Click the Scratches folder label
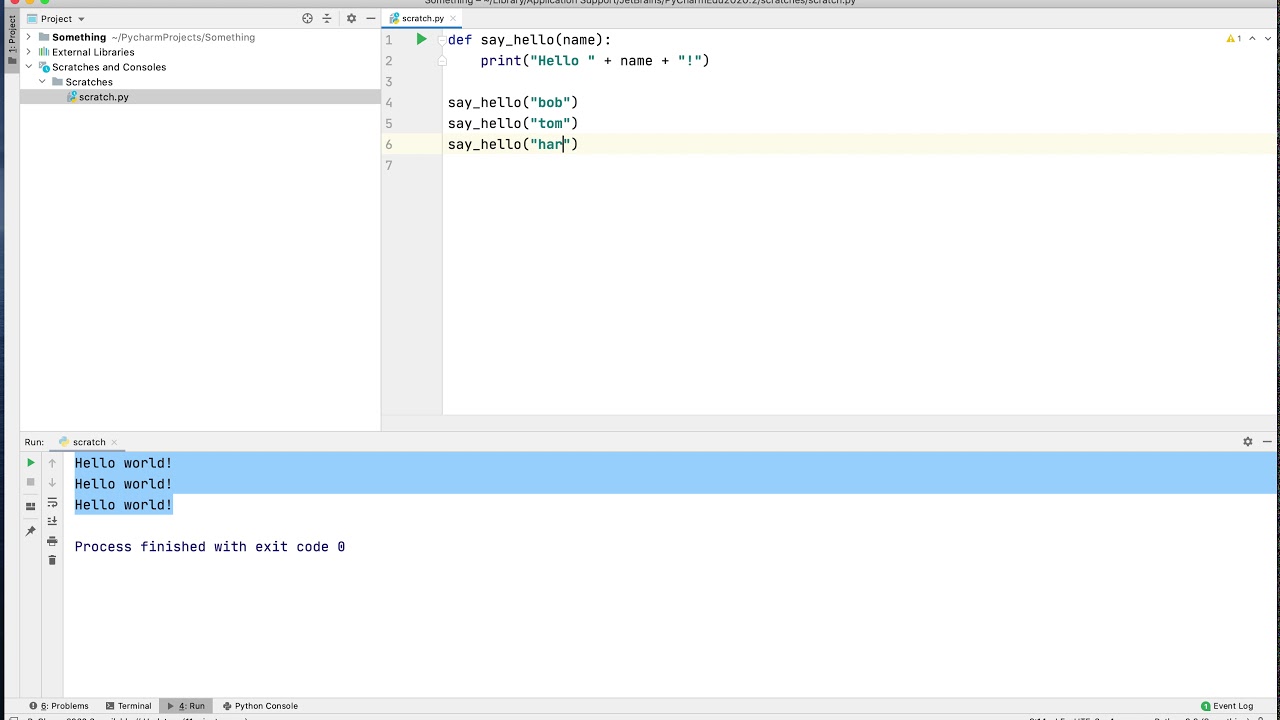Screen dimensions: 1280x720 click(x=89, y=82)
